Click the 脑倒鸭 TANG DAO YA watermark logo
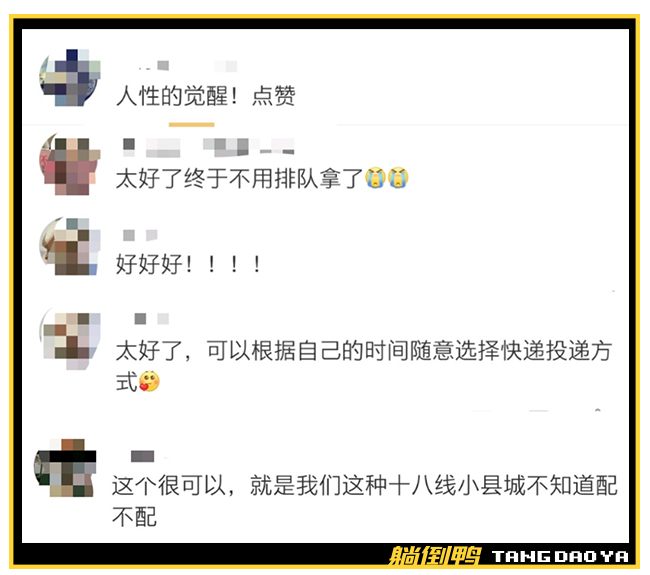The width and height of the screenshot is (650, 575). pos(509,556)
